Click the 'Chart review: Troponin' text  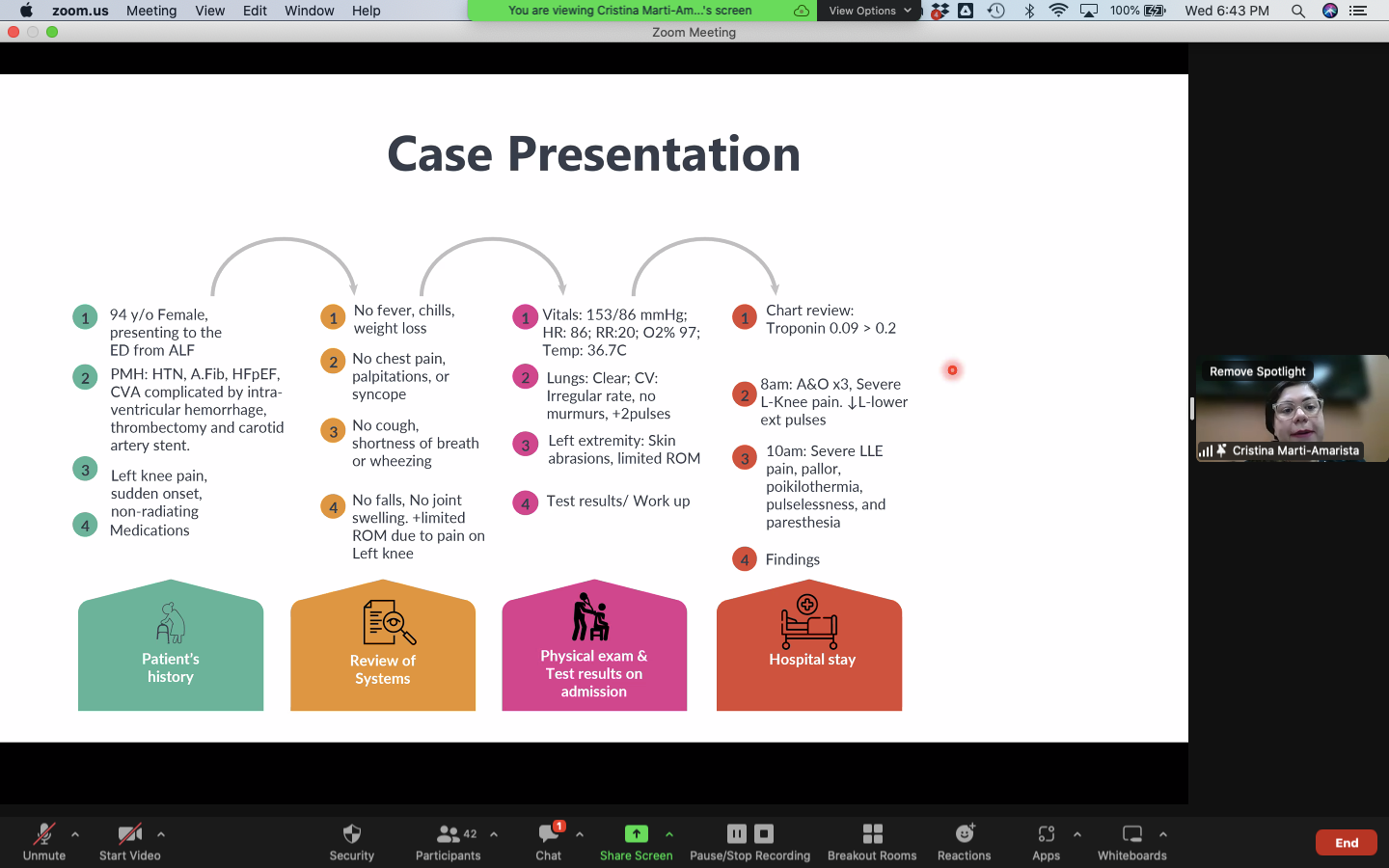831,319
